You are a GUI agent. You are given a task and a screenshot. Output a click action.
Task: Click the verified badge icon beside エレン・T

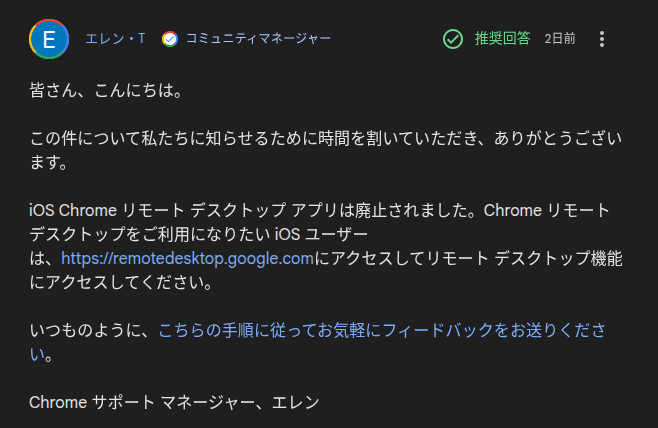coord(170,39)
